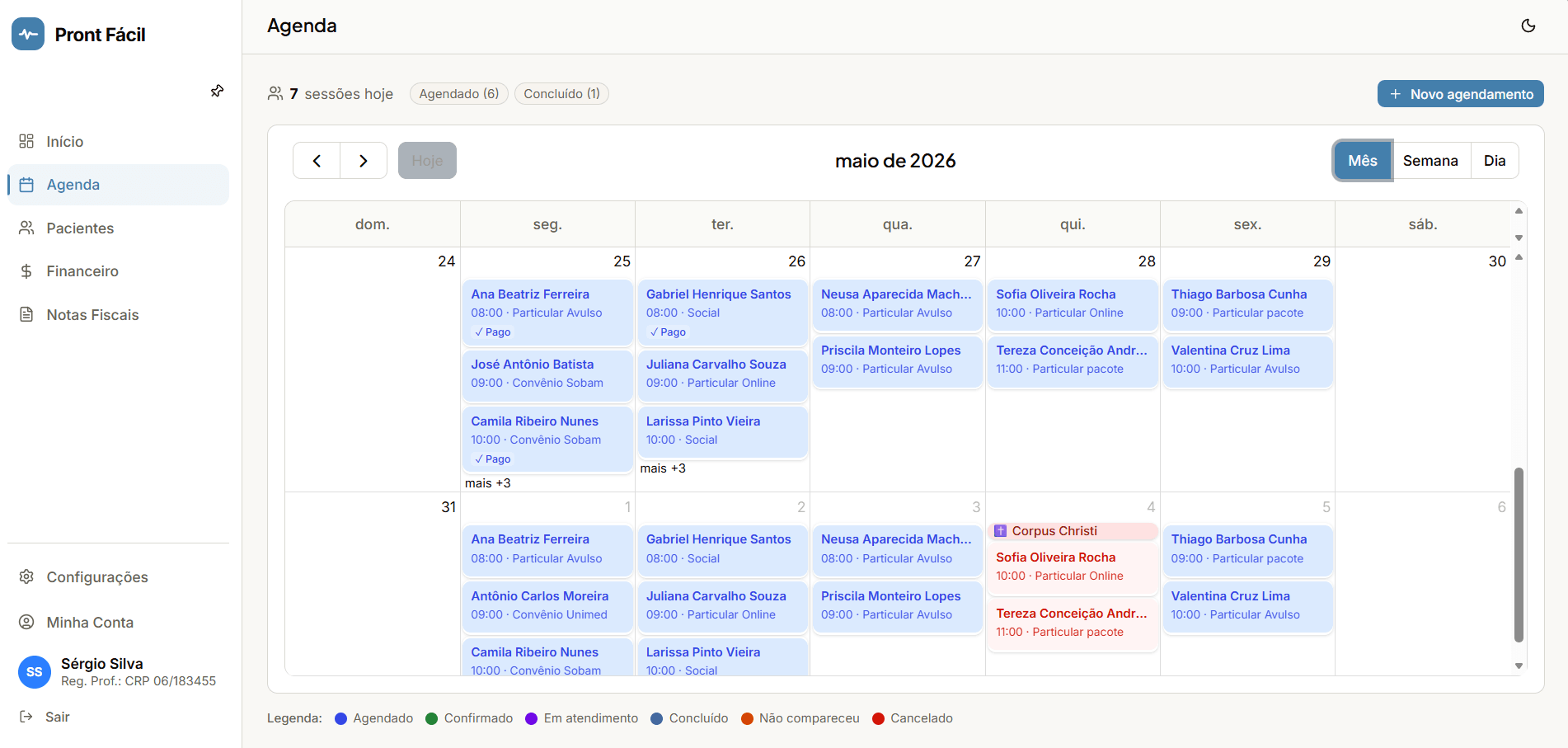
Task: Switch to Mês view
Action: tap(1363, 161)
